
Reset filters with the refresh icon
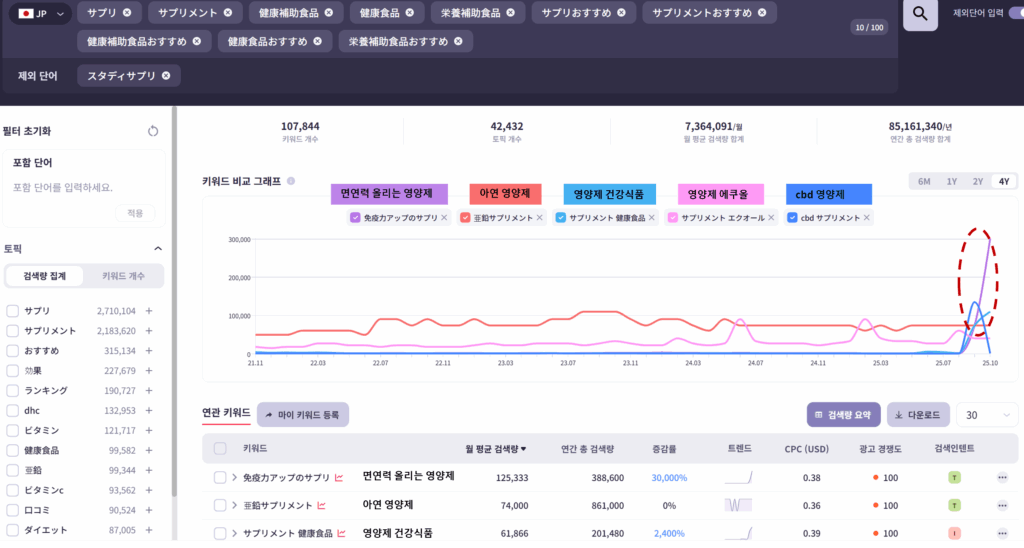click(x=153, y=131)
